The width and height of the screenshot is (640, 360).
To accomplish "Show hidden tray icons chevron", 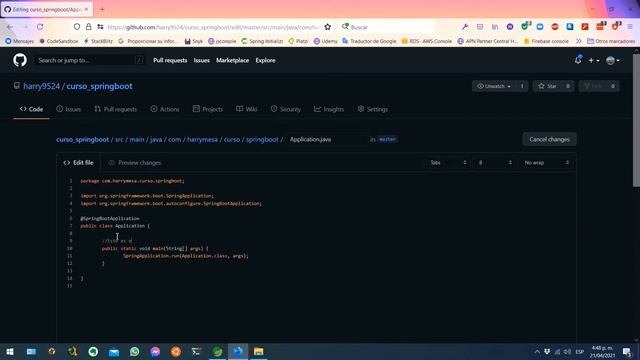I will tap(537, 351).
